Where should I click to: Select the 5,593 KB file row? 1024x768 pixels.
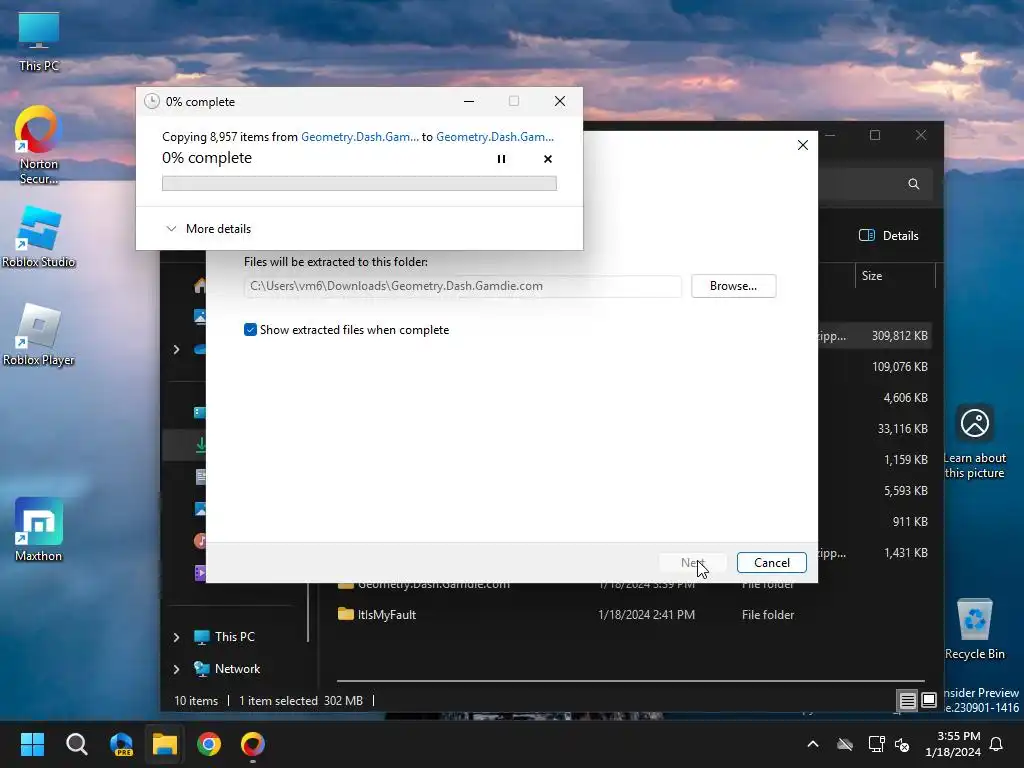(875, 490)
